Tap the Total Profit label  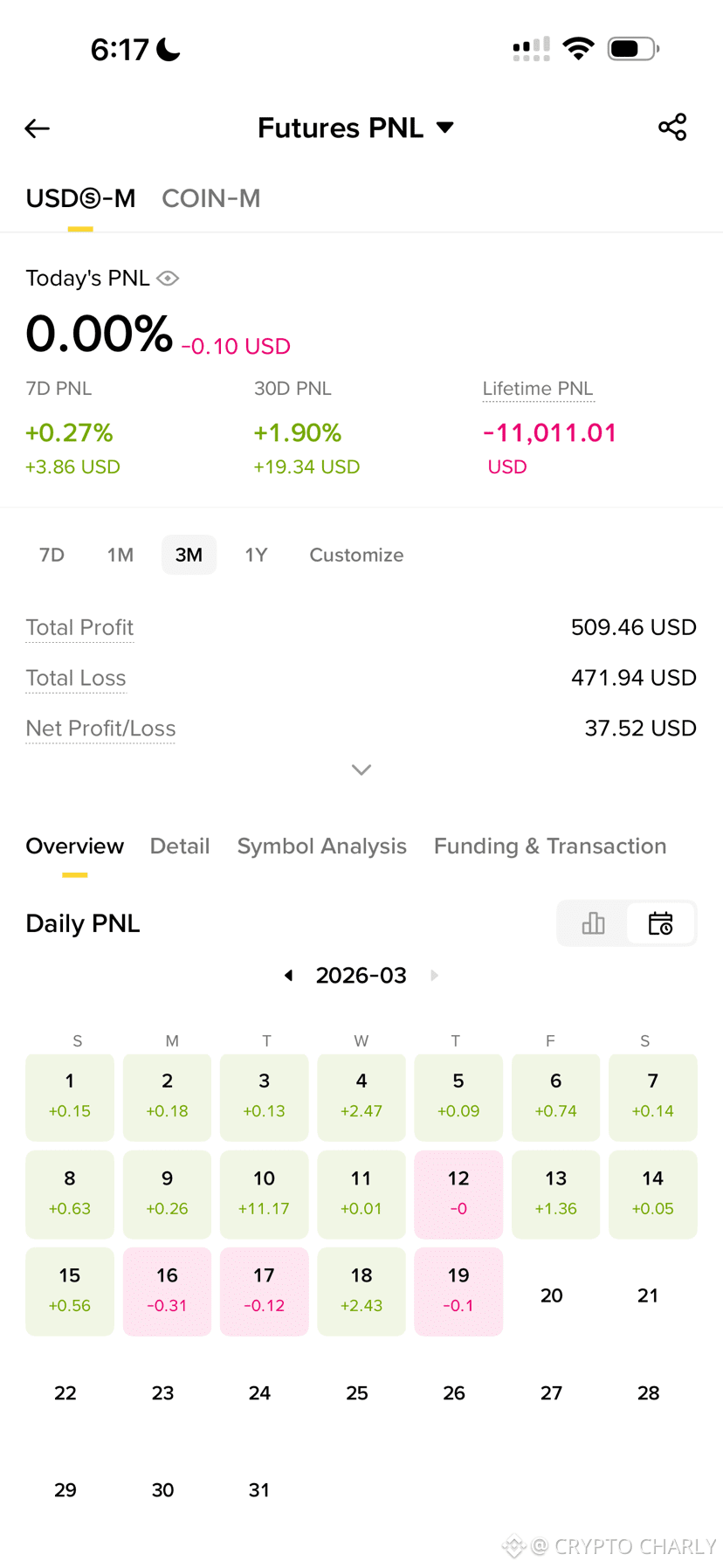79,627
